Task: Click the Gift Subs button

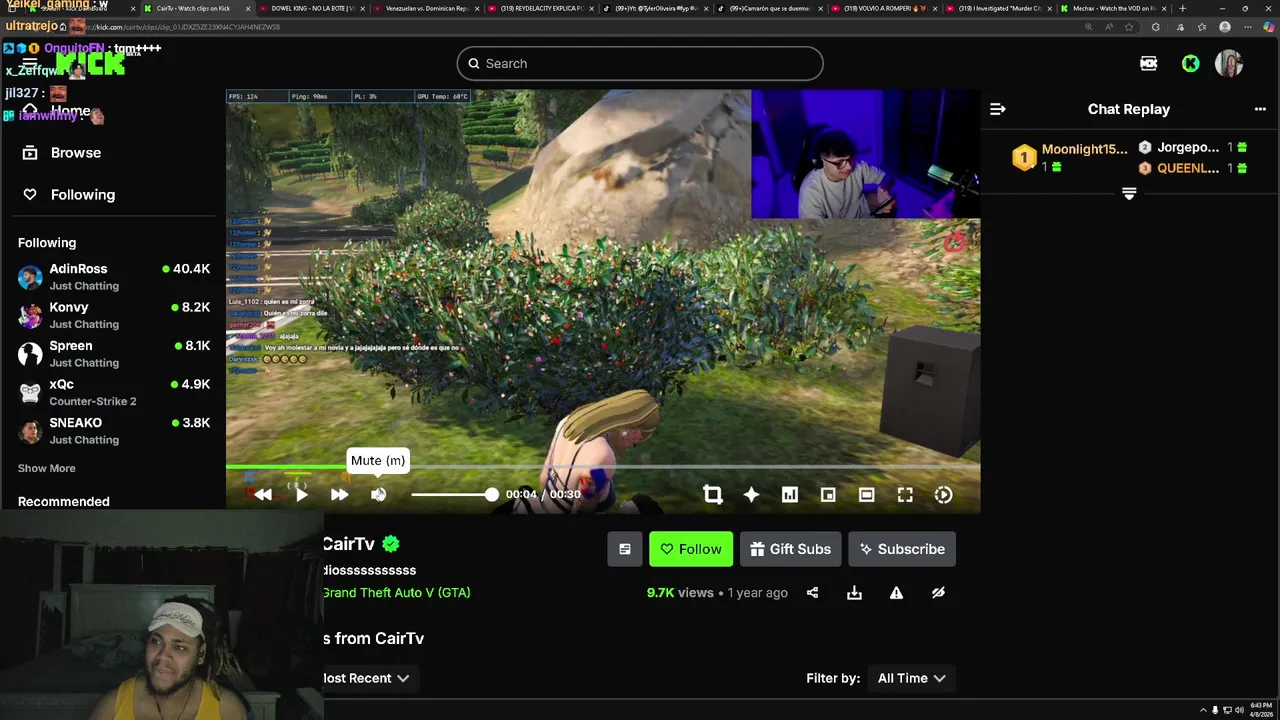Action: pyautogui.click(x=790, y=549)
